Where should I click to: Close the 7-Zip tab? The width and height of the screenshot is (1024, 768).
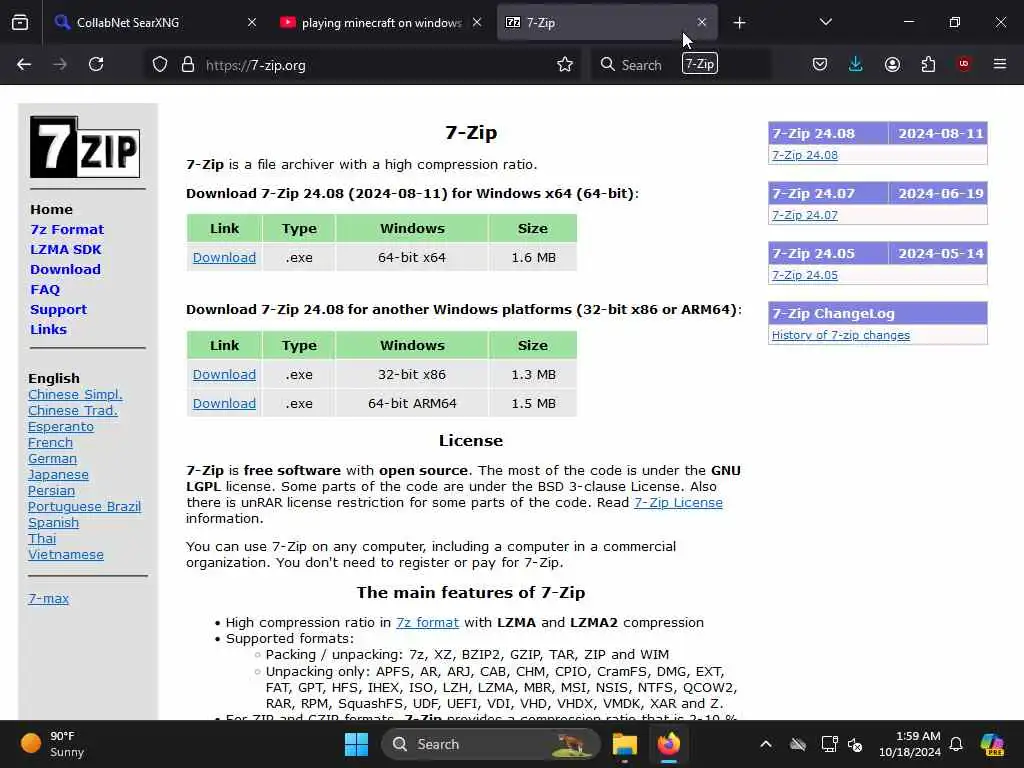(x=701, y=22)
